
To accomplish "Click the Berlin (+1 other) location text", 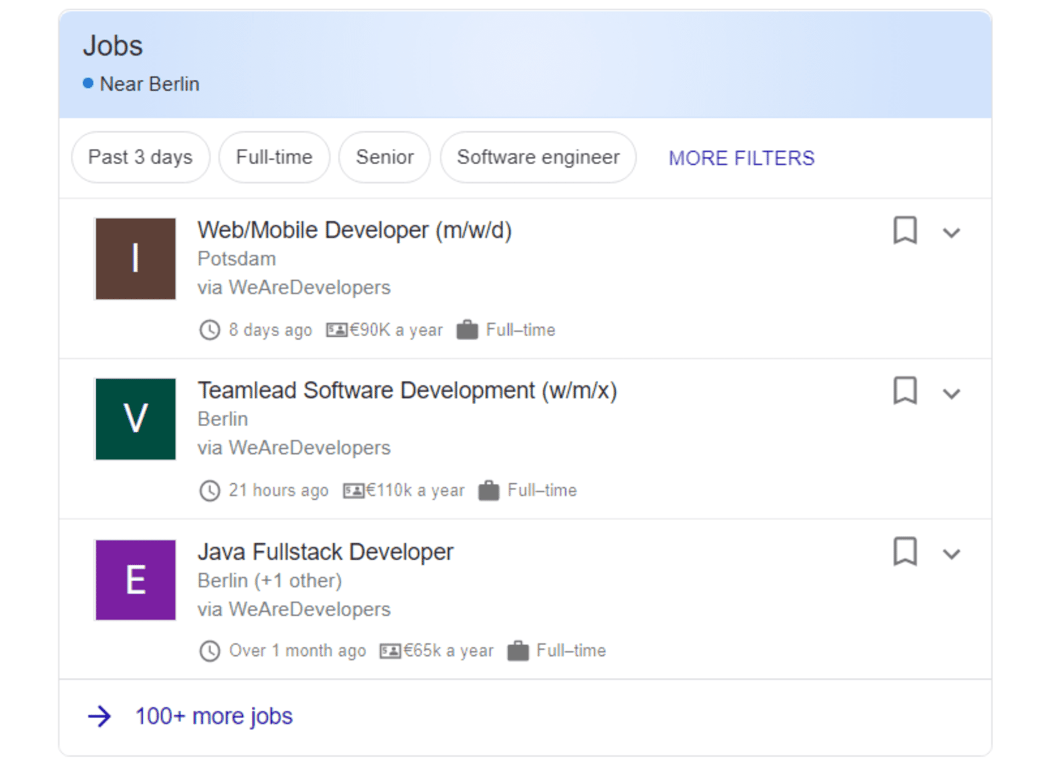I will [270, 580].
